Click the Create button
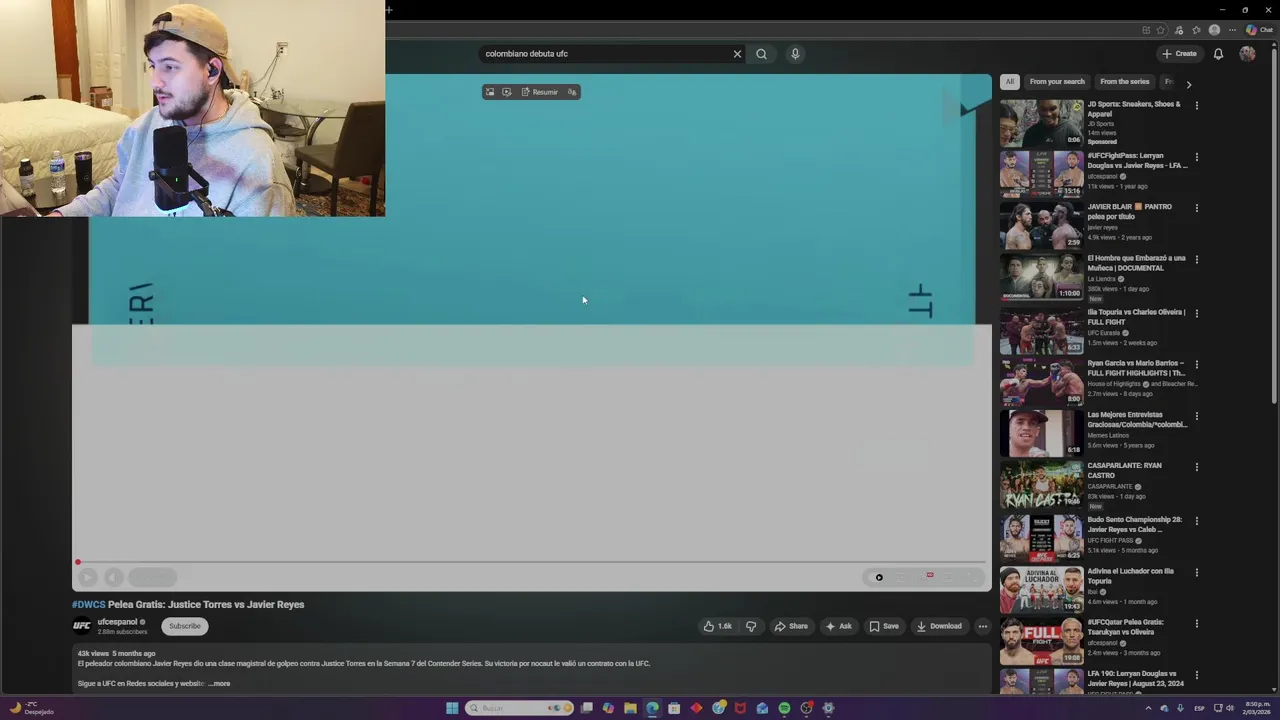1280x720 pixels. (x=1179, y=54)
